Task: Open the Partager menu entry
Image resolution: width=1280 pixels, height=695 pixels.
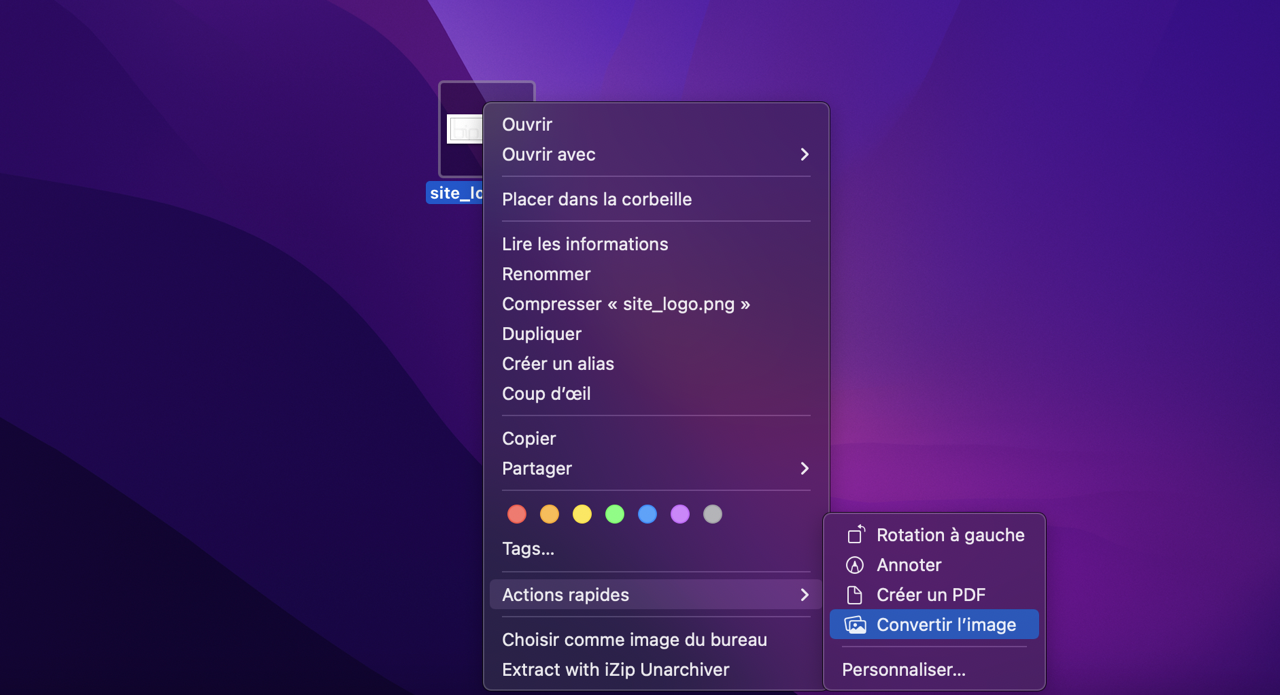Action: tap(656, 469)
